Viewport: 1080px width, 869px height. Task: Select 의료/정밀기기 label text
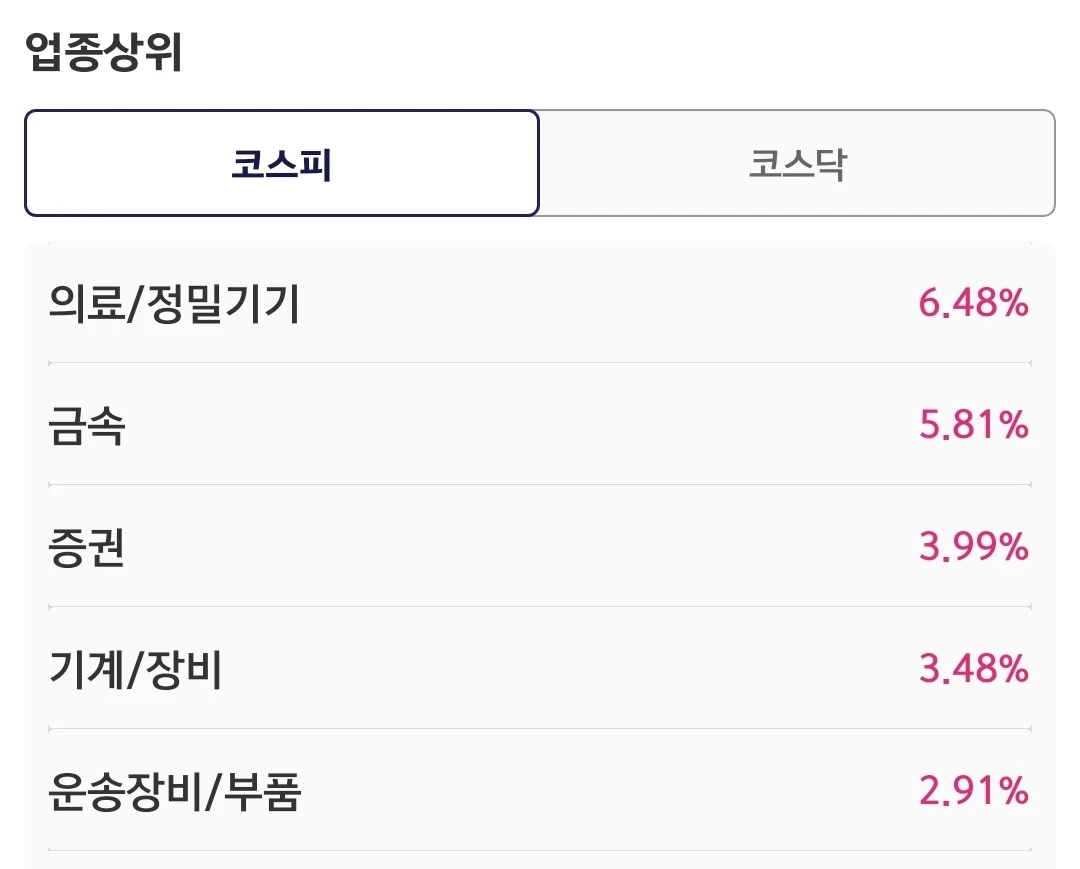174,304
